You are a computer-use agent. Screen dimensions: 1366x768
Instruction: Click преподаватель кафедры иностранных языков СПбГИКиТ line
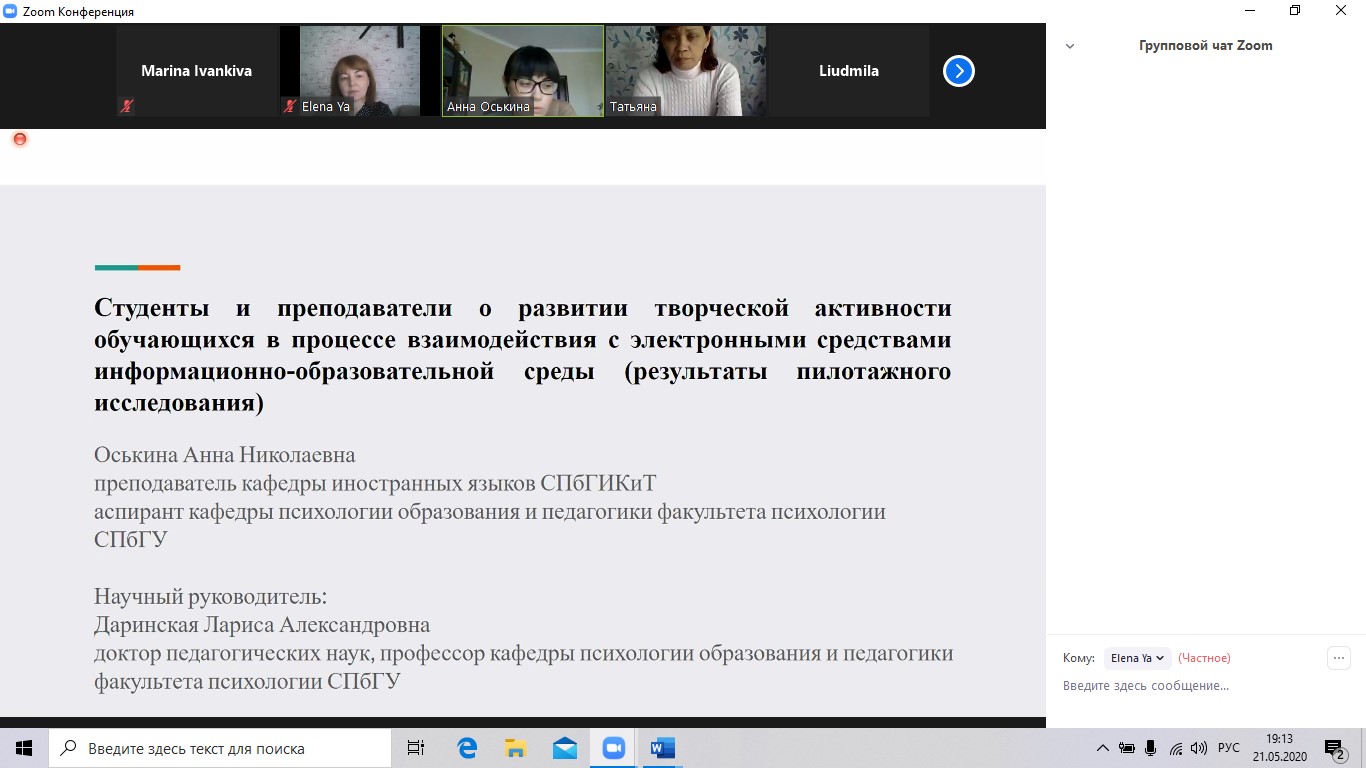[375, 483]
